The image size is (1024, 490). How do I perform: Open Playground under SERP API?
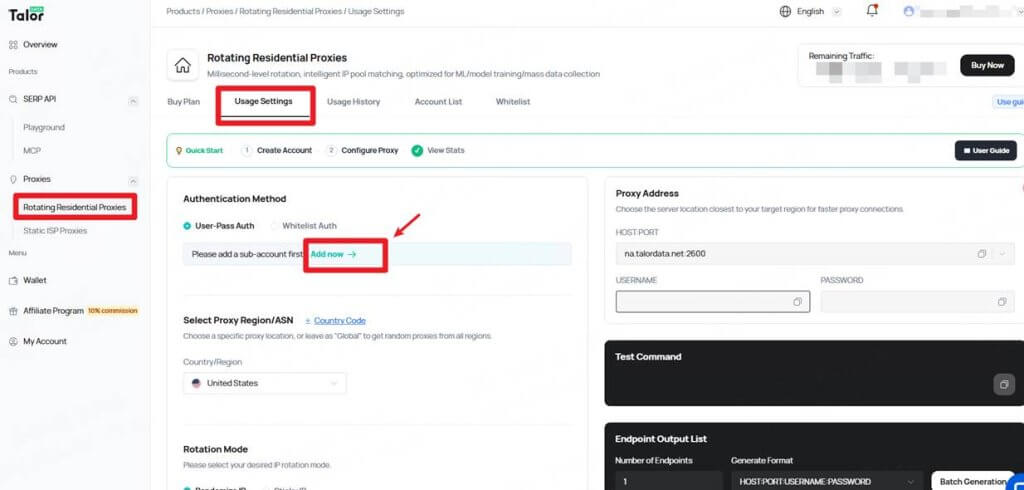pos(44,127)
